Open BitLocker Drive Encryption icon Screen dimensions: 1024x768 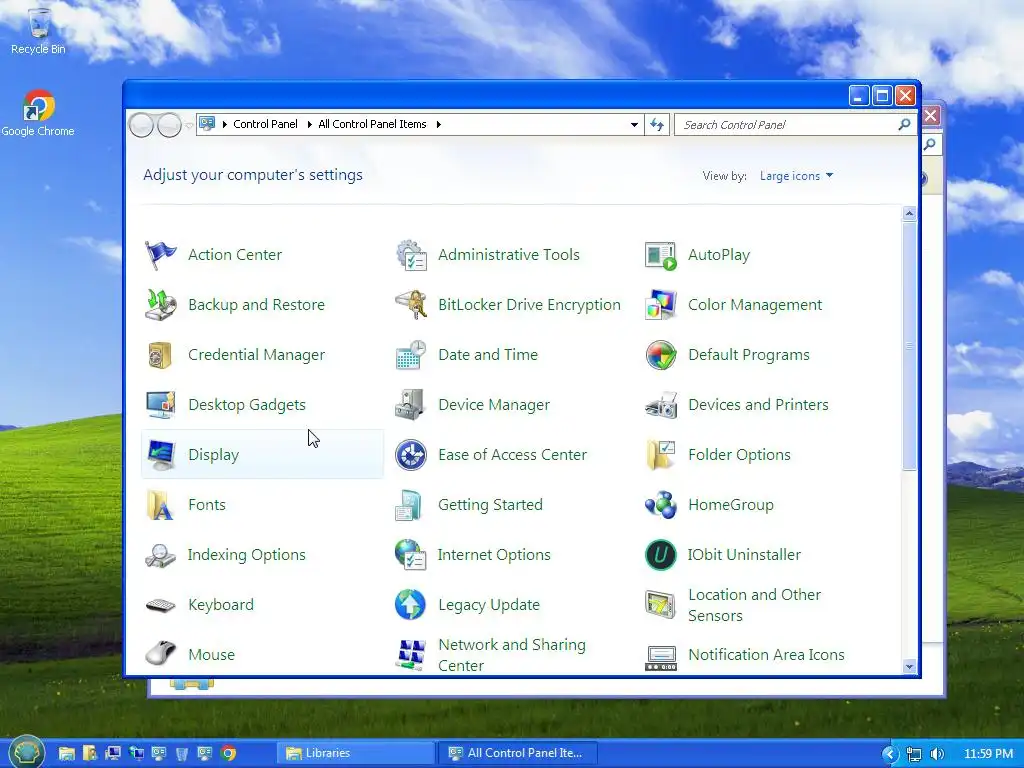click(411, 305)
